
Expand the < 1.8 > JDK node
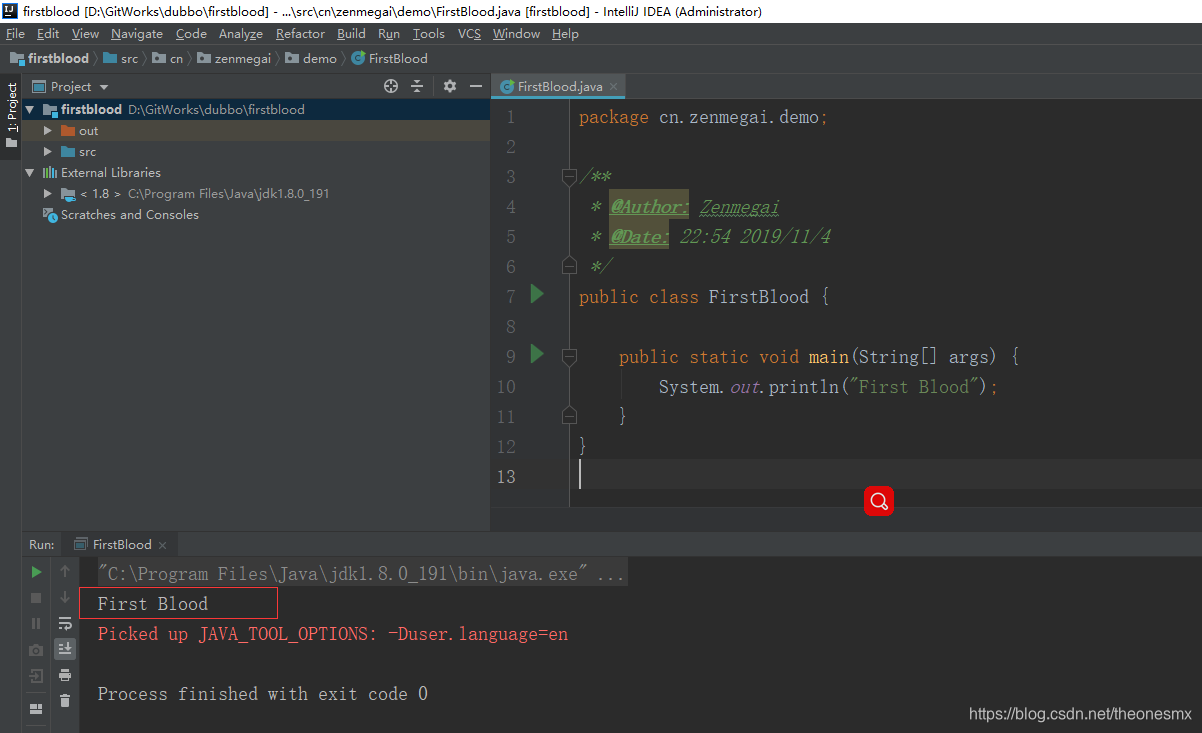pyautogui.click(x=48, y=194)
